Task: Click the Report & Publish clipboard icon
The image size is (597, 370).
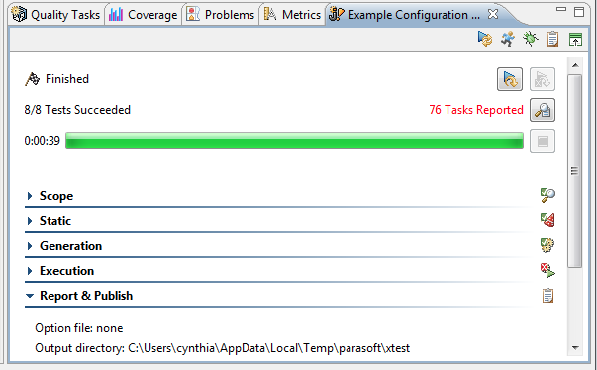Action: click(548, 296)
